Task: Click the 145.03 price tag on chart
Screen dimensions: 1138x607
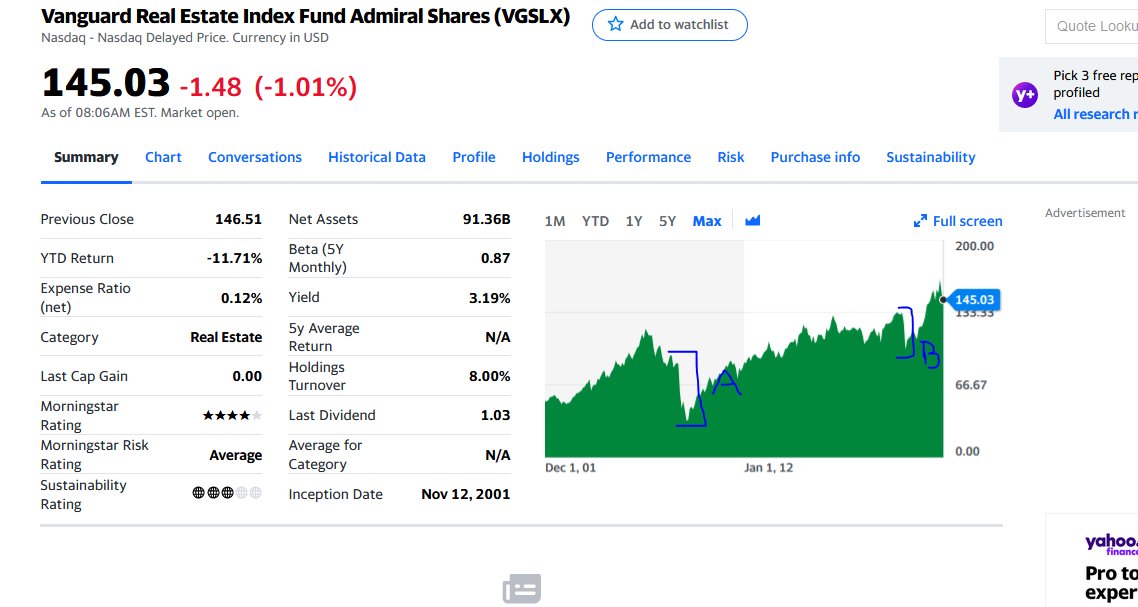Action: (x=974, y=299)
